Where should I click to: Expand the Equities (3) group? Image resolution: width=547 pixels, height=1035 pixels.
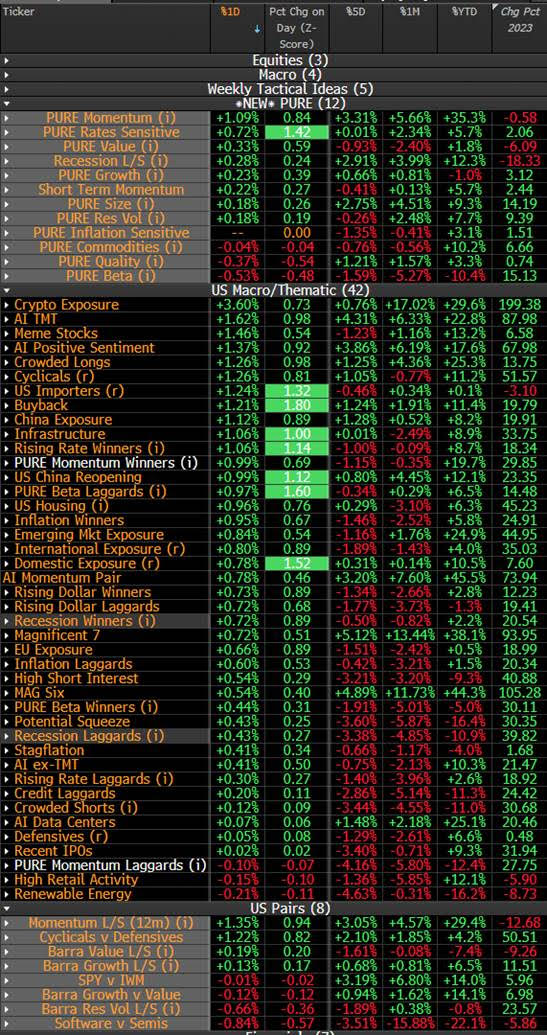click(6, 61)
